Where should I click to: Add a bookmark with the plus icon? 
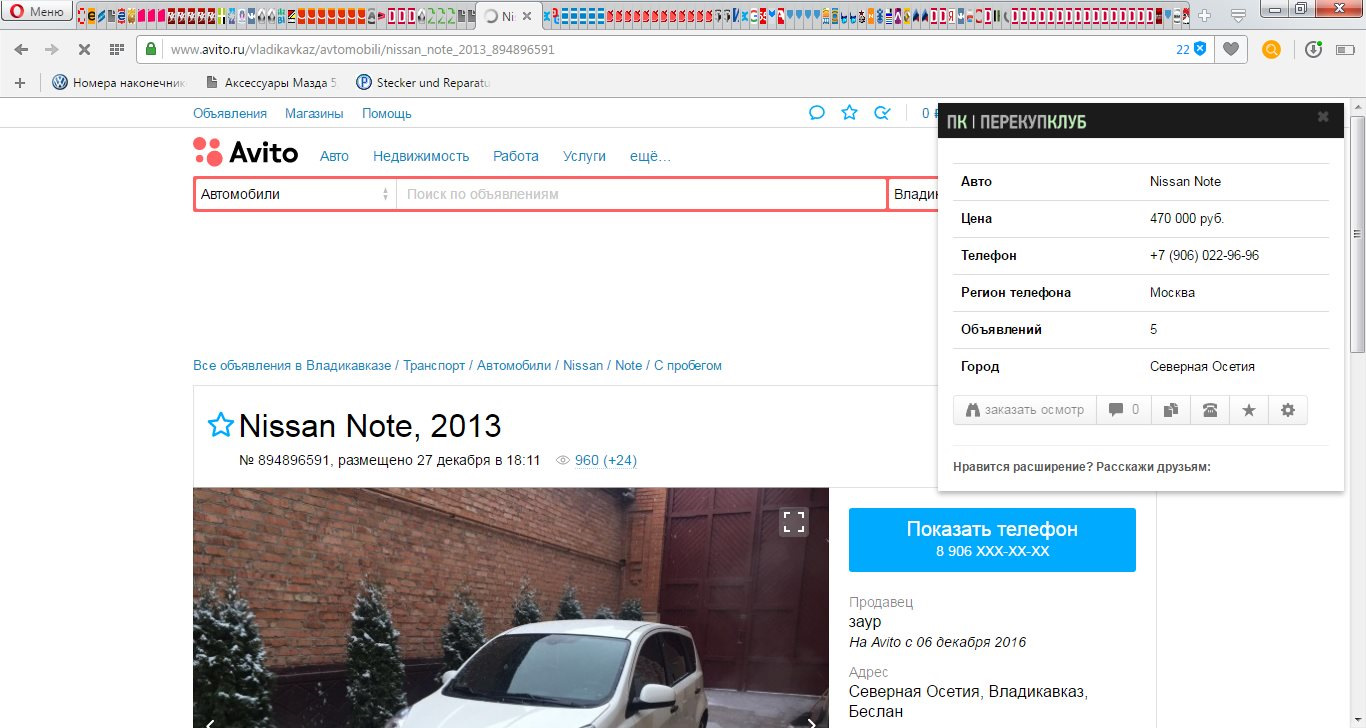(x=19, y=83)
